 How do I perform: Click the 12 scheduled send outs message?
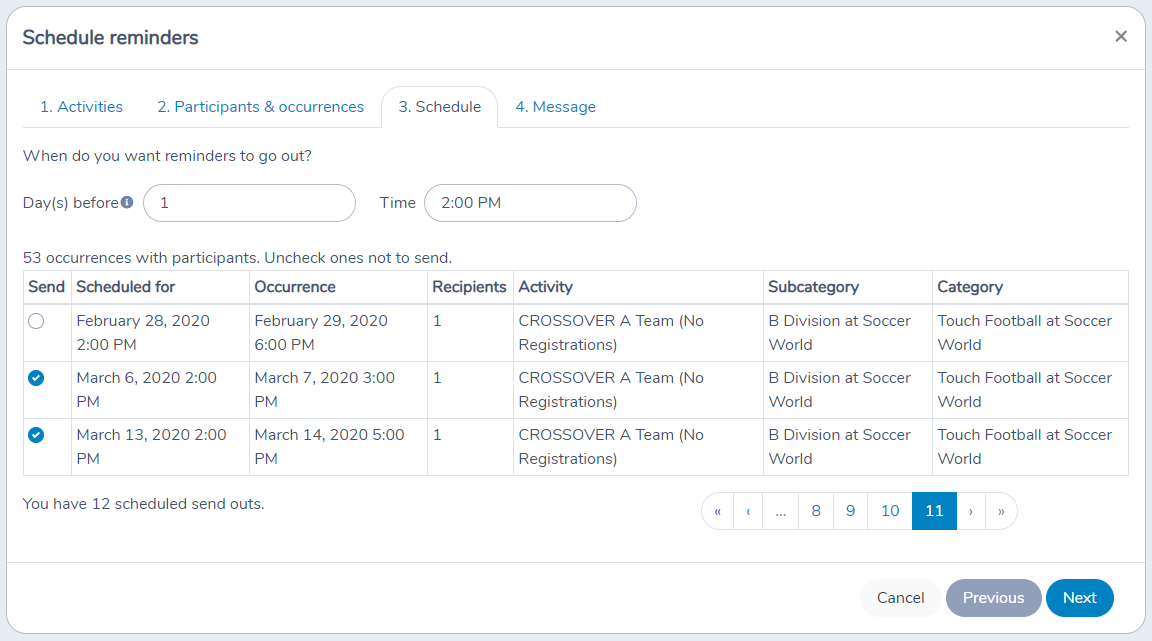point(143,504)
